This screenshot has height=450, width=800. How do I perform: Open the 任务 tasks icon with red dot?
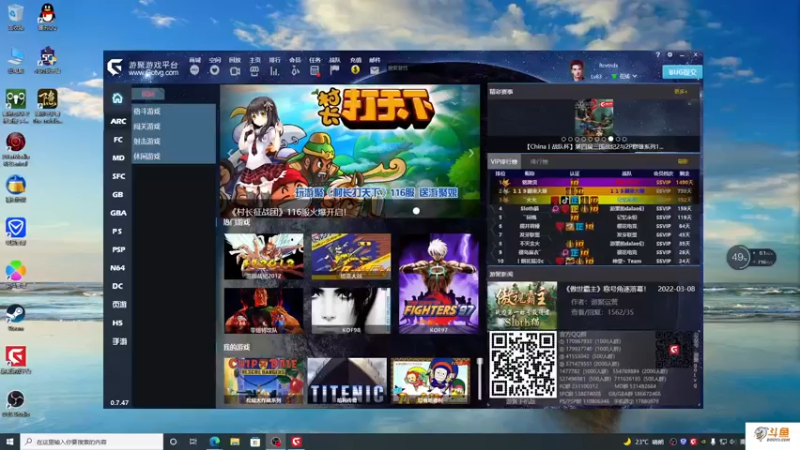(315, 71)
